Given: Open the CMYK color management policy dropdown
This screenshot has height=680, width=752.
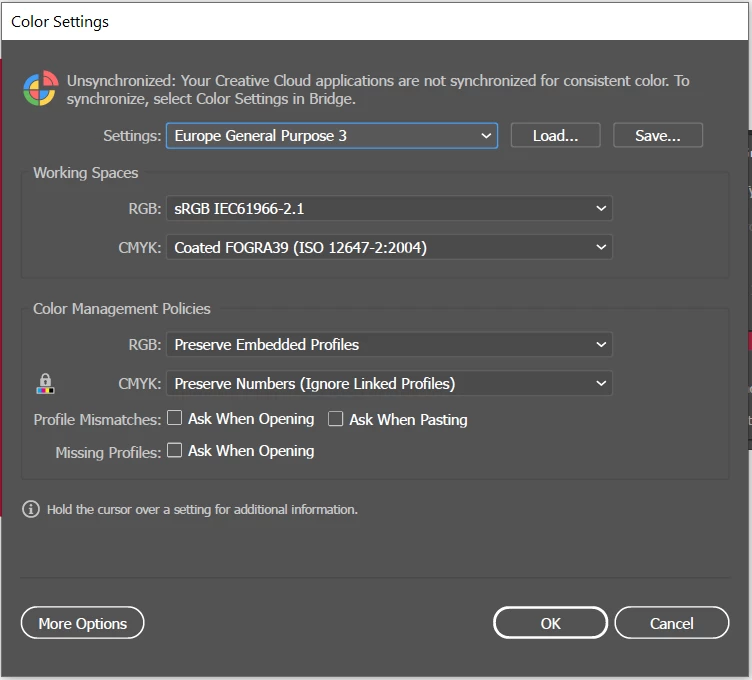Looking at the screenshot, I should coord(389,384).
